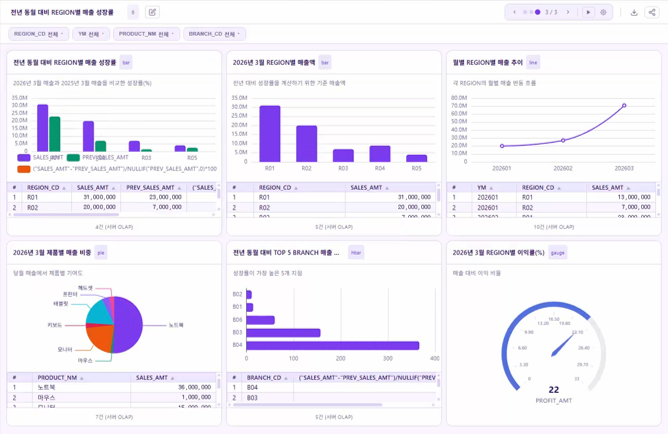This screenshot has height=434, width=668.
Task: Select the 202603 data point on the line chart
Action: [624, 105]
